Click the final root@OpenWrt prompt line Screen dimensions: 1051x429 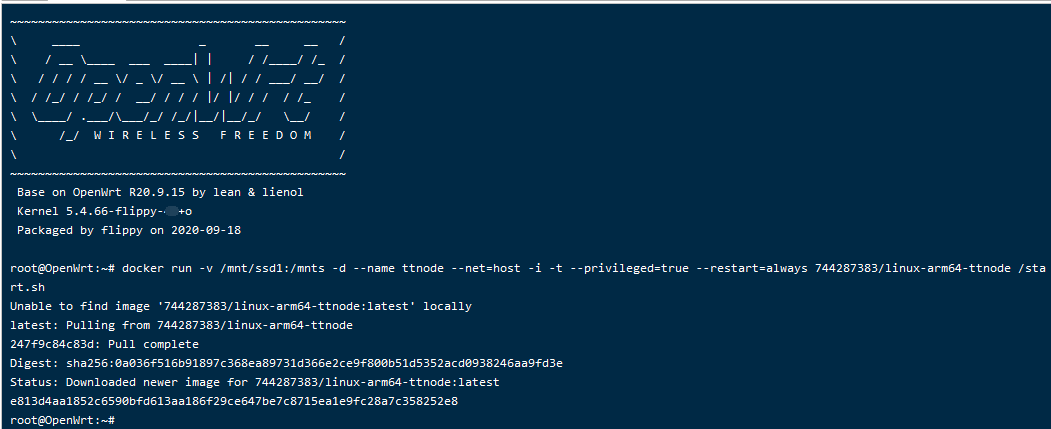pyautogui.click(x=63, y=420)
